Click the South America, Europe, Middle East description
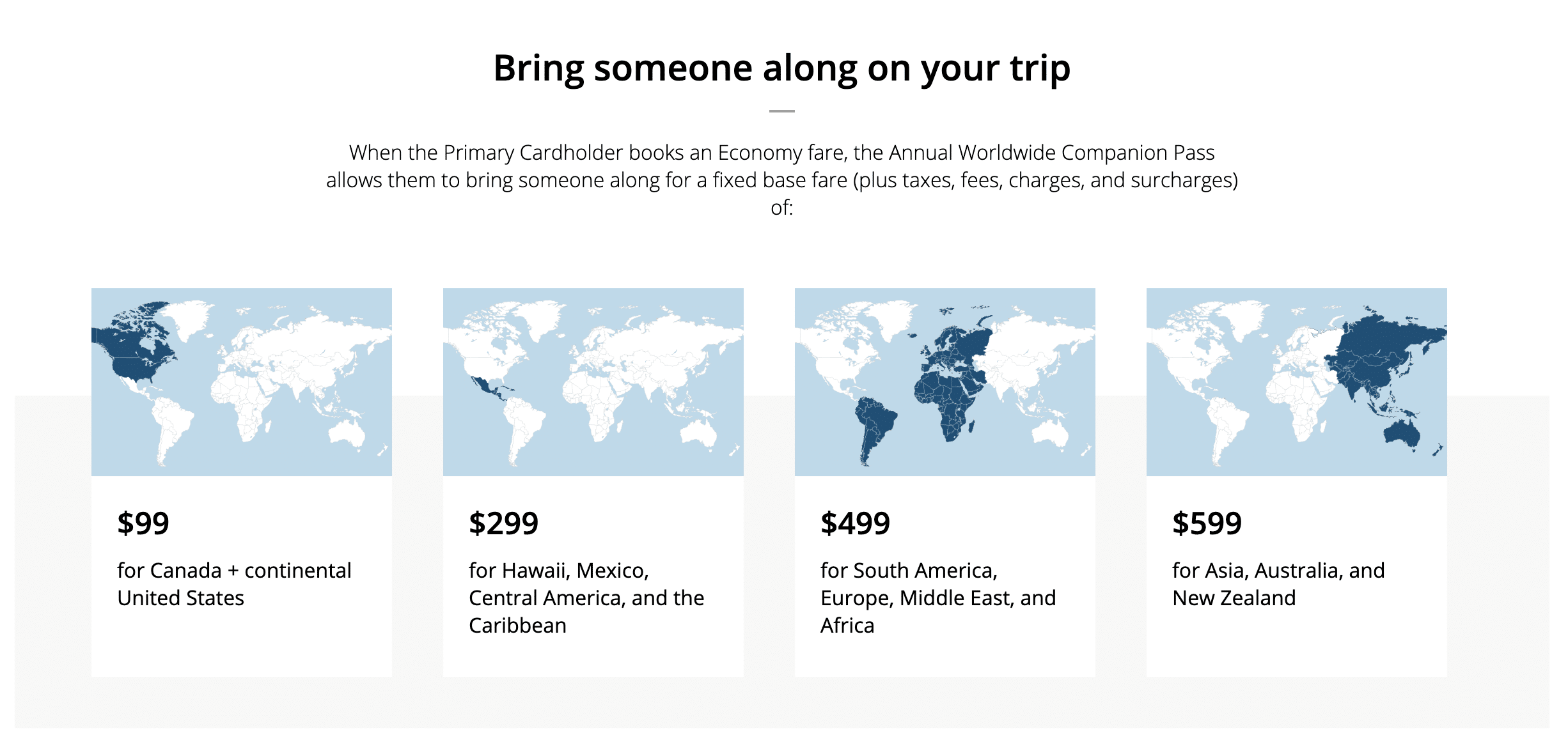Image resolution: width=1568 pixels, height=749 pixels. [x=937, y=598]
